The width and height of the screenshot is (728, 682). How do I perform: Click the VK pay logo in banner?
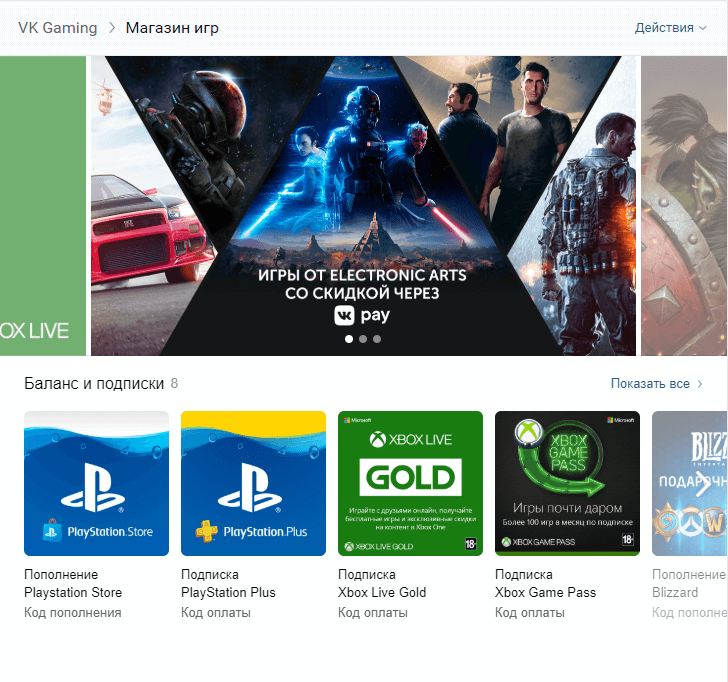click(362, 316)
